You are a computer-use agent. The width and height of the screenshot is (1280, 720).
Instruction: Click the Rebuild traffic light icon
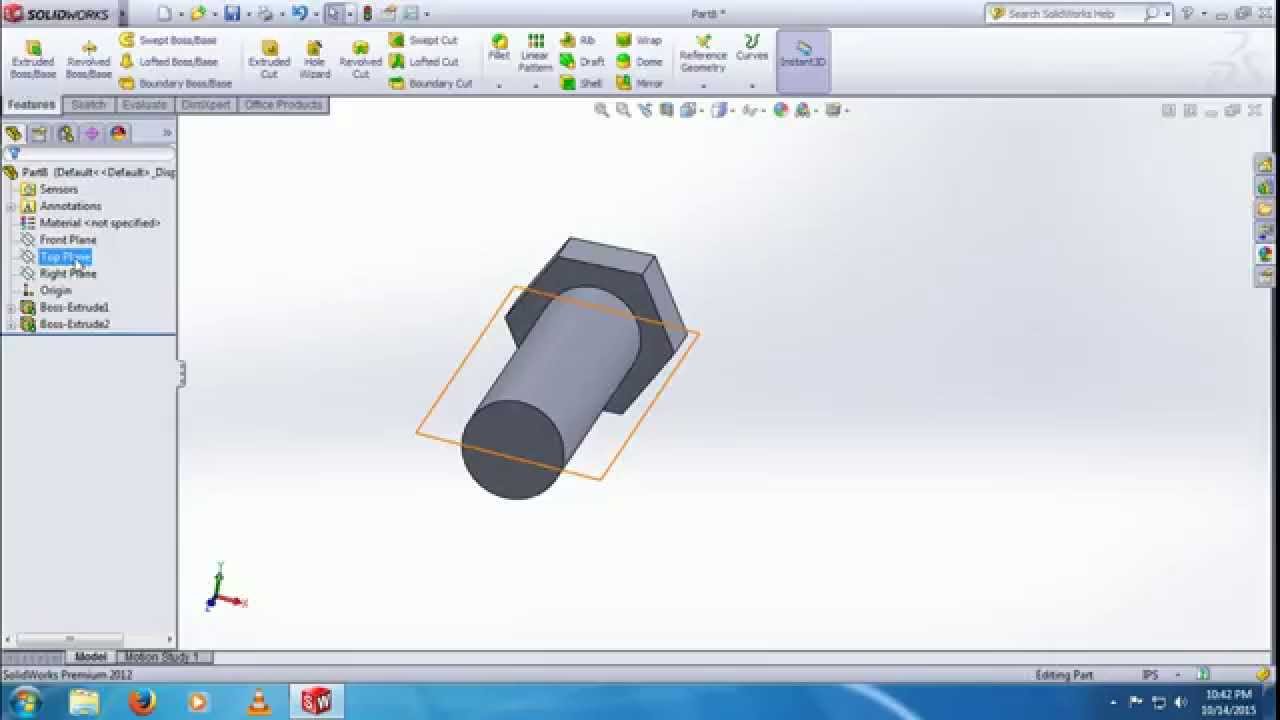367,14
